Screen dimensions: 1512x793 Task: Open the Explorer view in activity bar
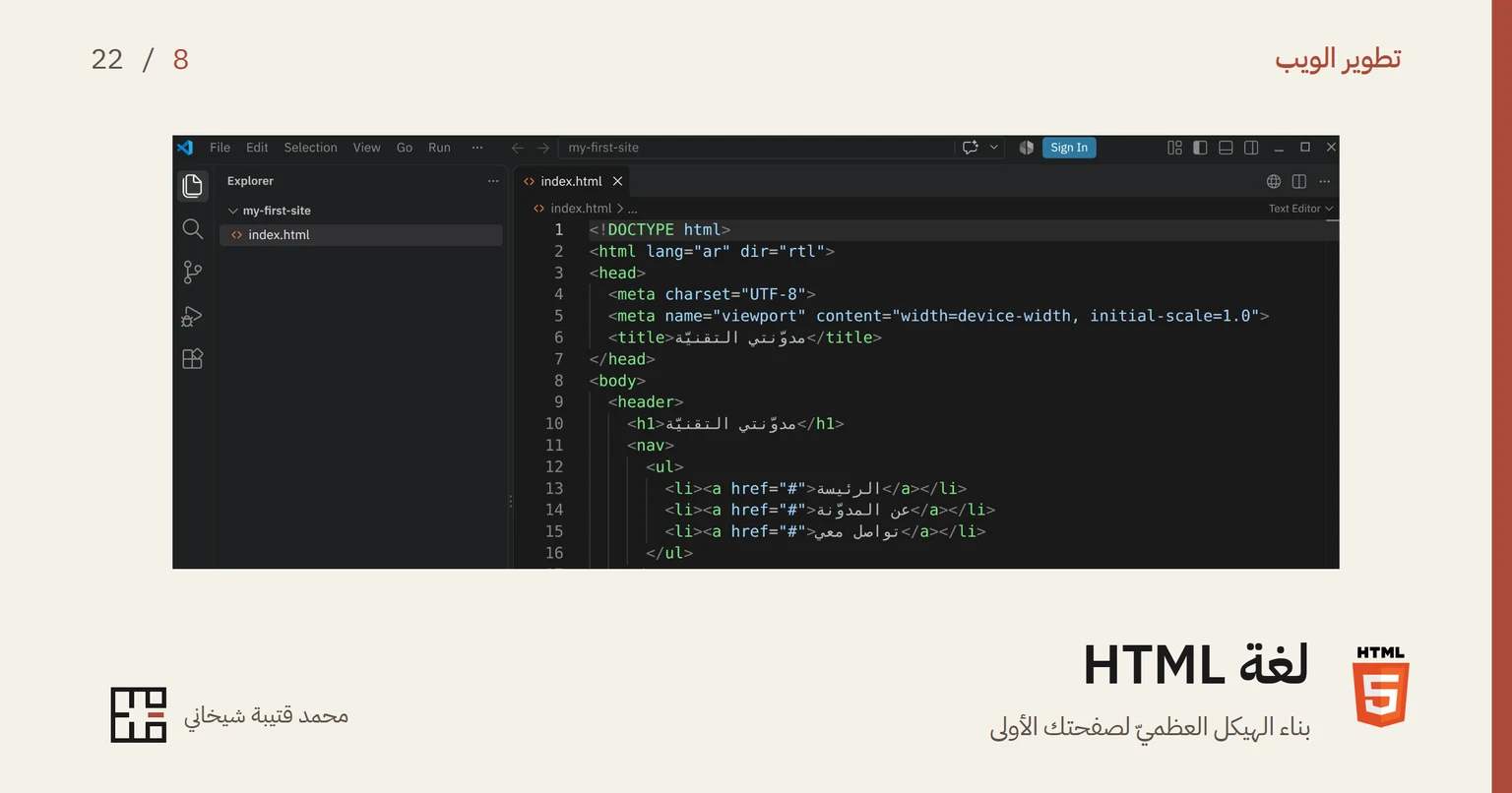193,185
